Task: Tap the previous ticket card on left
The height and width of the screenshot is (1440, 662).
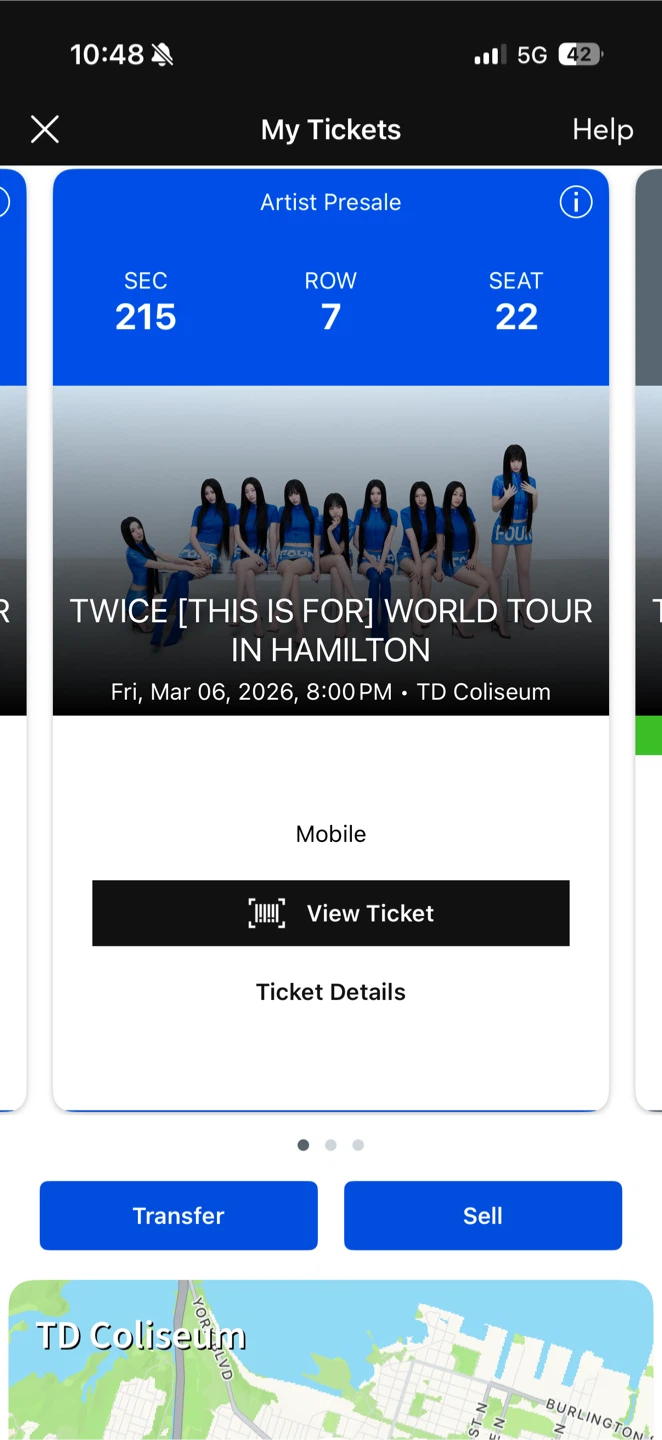Action: pos(13,640)
